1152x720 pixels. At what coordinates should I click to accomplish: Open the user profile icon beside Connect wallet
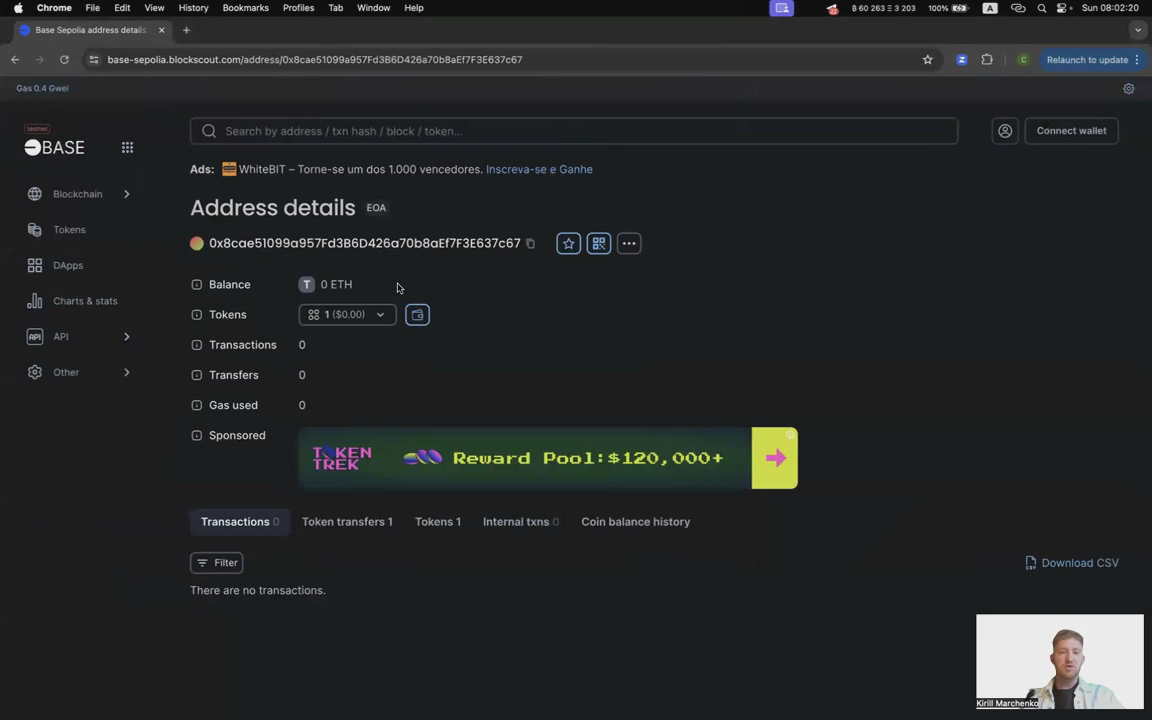pyautogui.click(x=1005, y=131)
